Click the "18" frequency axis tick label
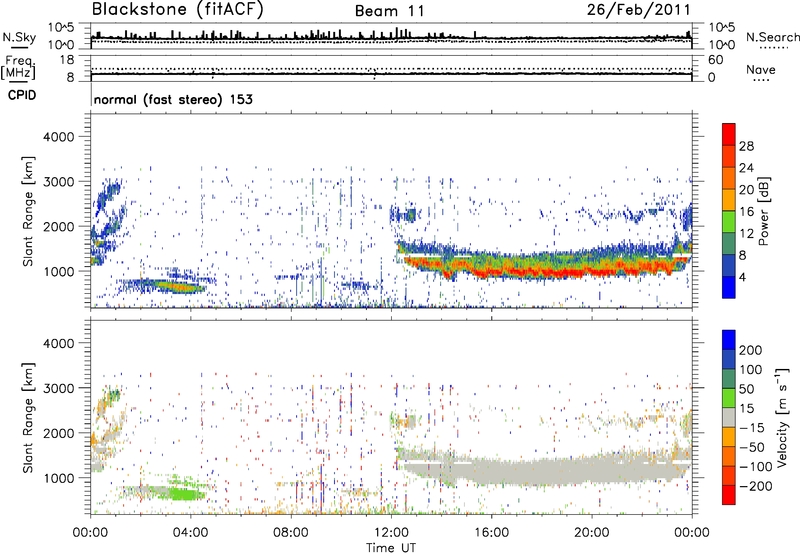The image size is (800, 554). pos(67,60)
